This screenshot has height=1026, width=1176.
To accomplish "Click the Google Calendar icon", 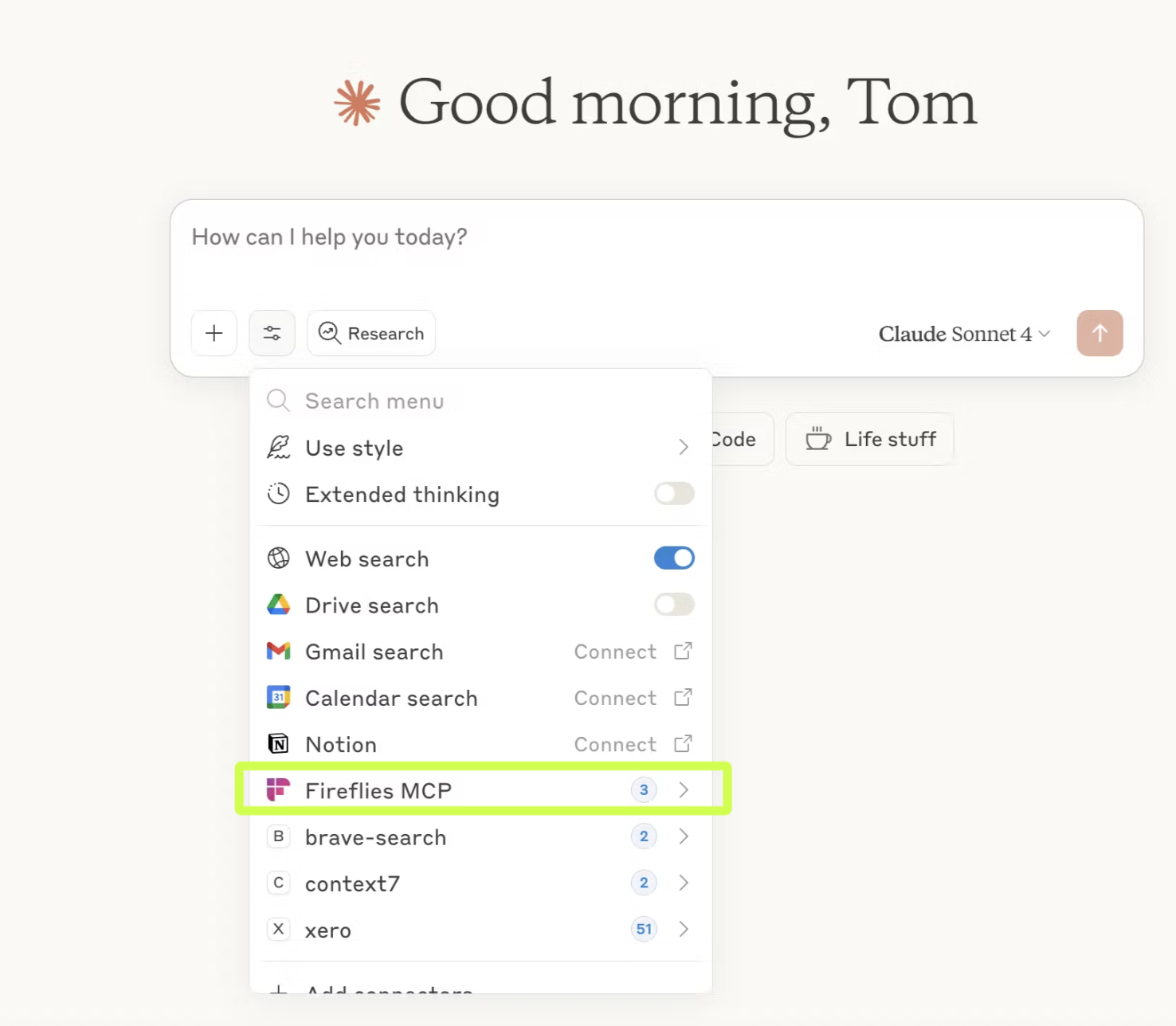I will click(x=278, y=698).
